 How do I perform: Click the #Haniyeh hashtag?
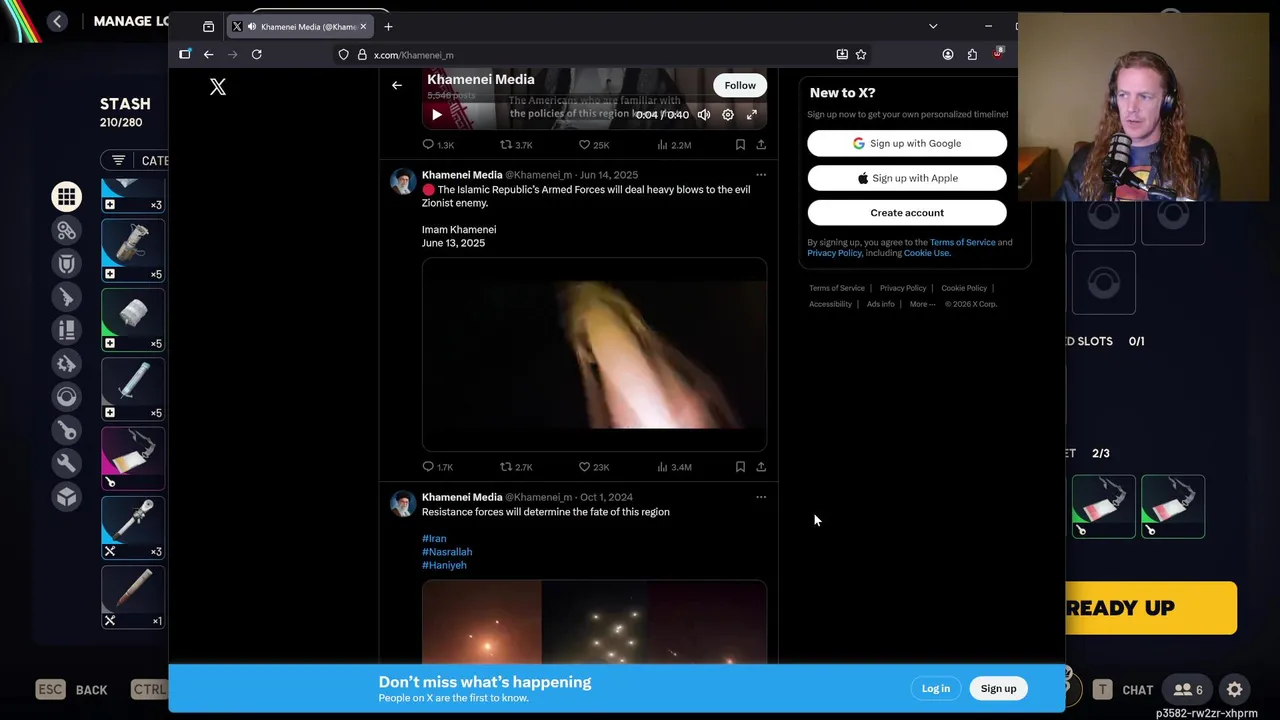(444, 565)
